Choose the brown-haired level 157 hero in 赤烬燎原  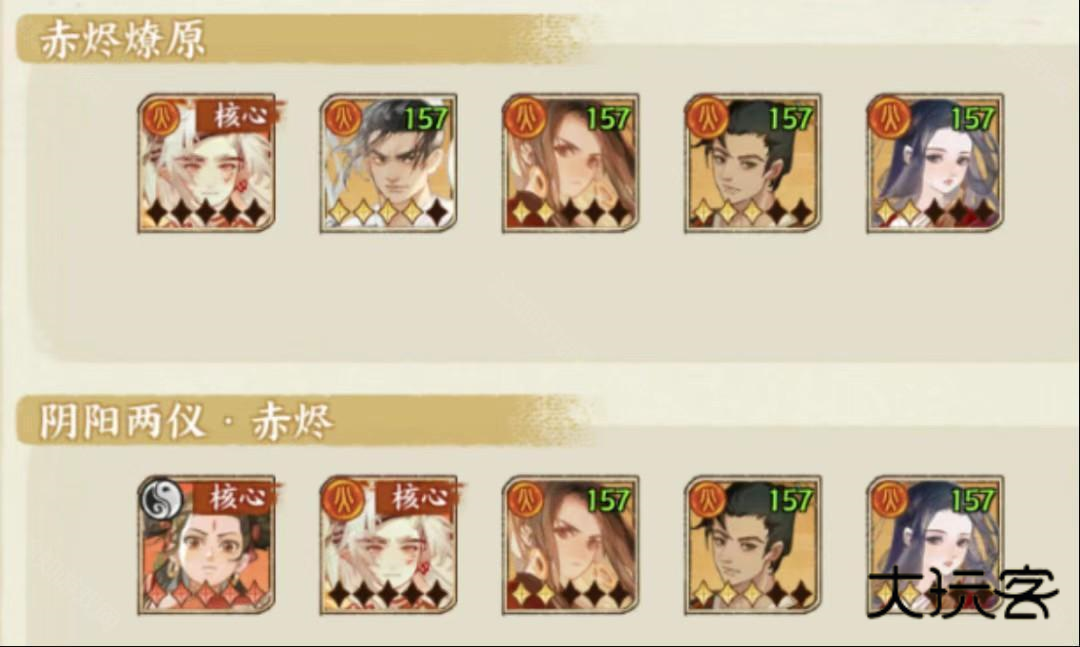571,163
